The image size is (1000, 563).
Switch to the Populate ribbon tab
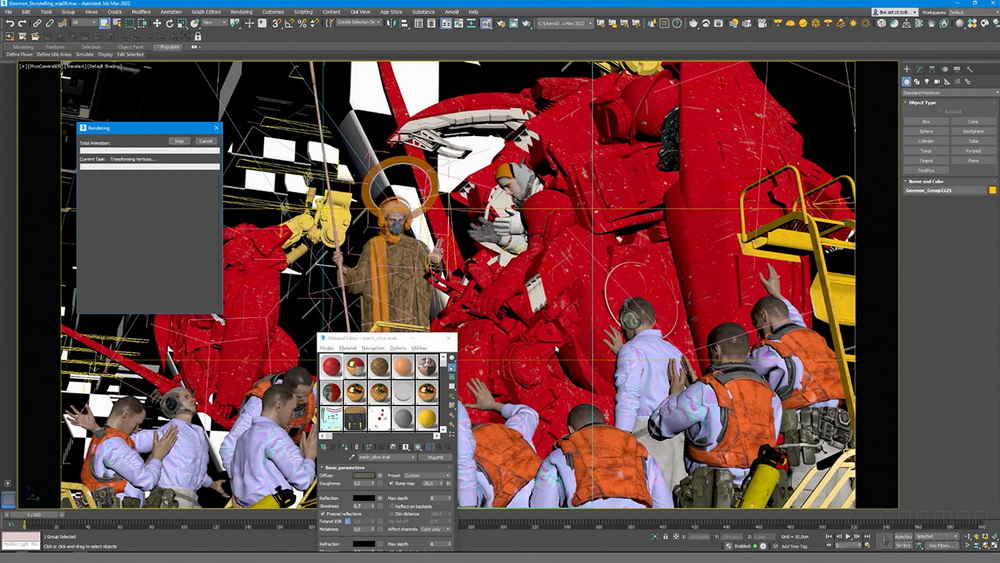click(170, 47)
